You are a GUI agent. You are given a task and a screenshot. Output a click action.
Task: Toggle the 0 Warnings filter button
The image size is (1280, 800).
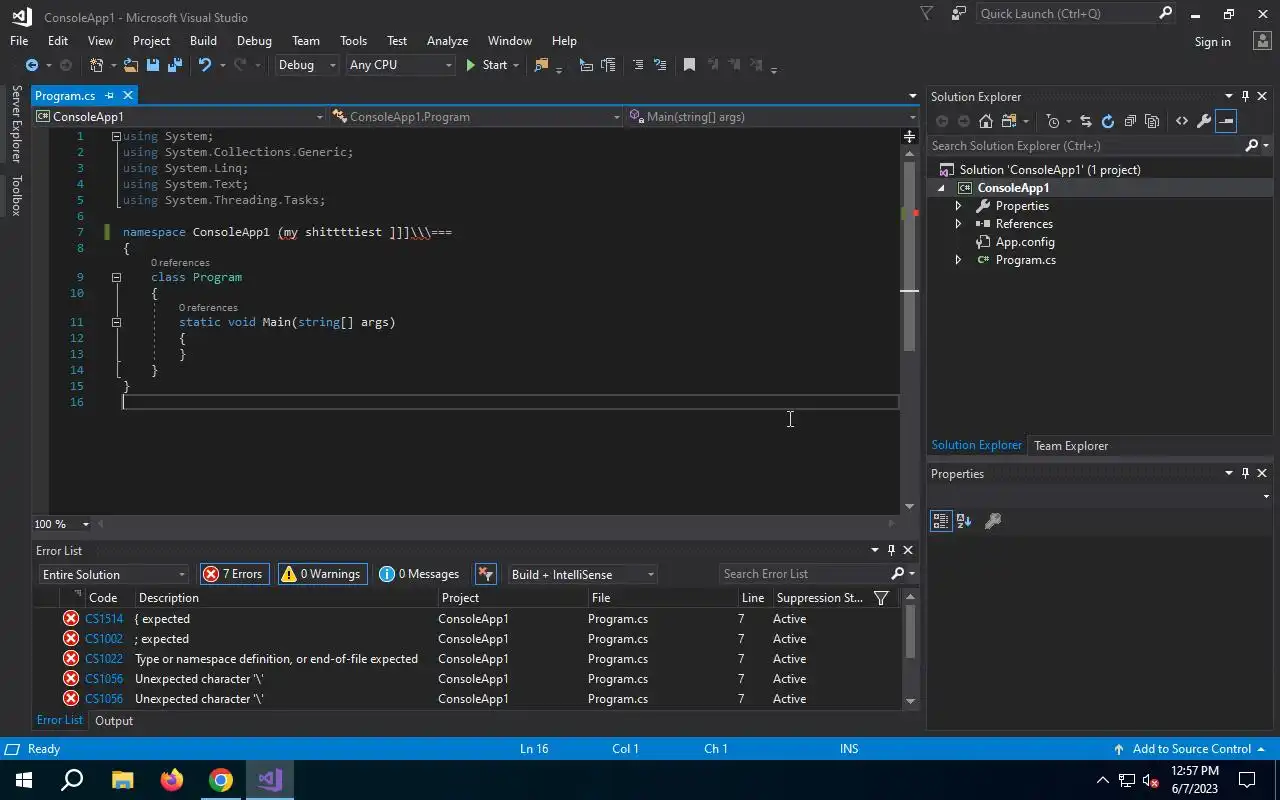pos(321,574)
